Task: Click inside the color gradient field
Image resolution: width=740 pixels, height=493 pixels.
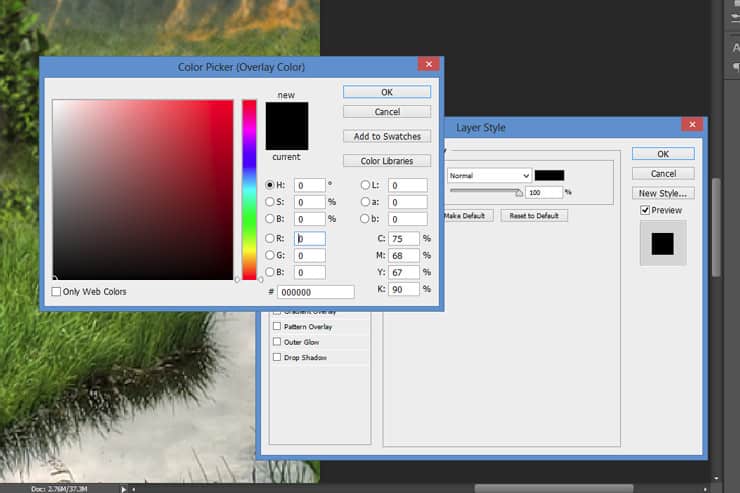Action: (x=143, y=190)
